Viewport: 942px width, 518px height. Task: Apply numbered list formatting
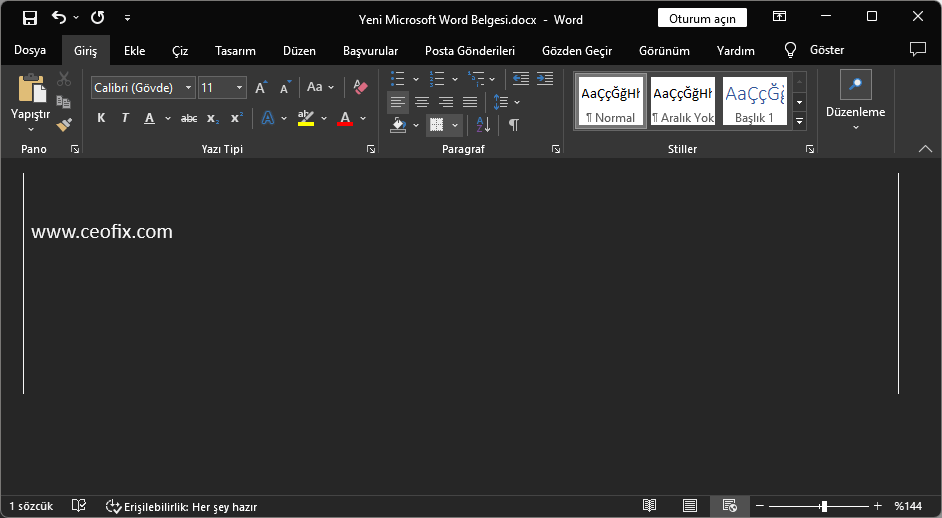point(437,79)
